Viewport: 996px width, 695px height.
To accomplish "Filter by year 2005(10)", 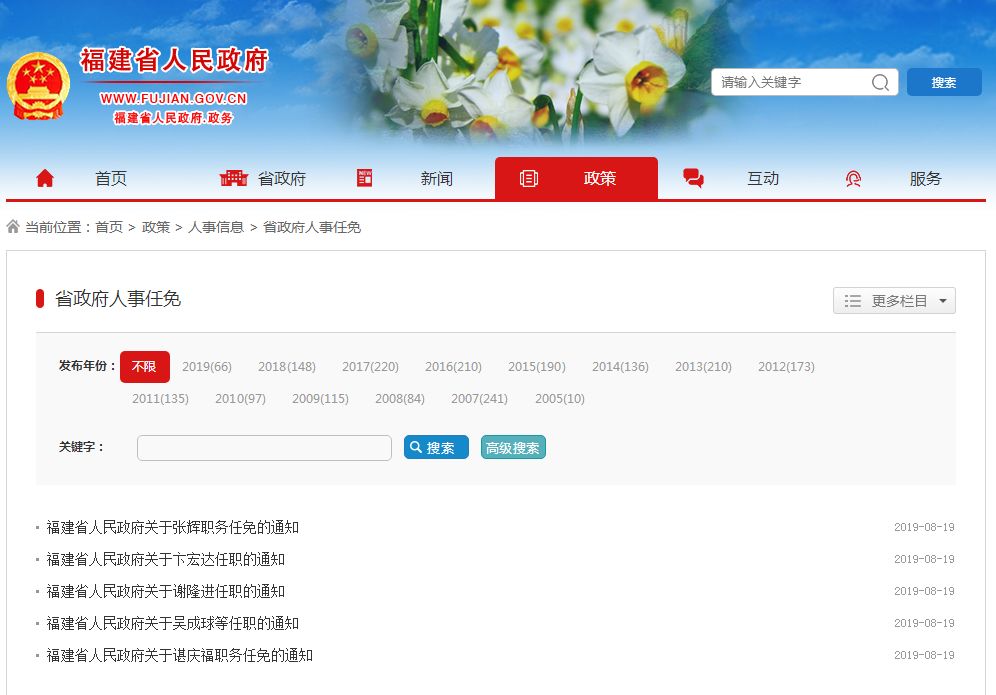I will tap(560, 398).
